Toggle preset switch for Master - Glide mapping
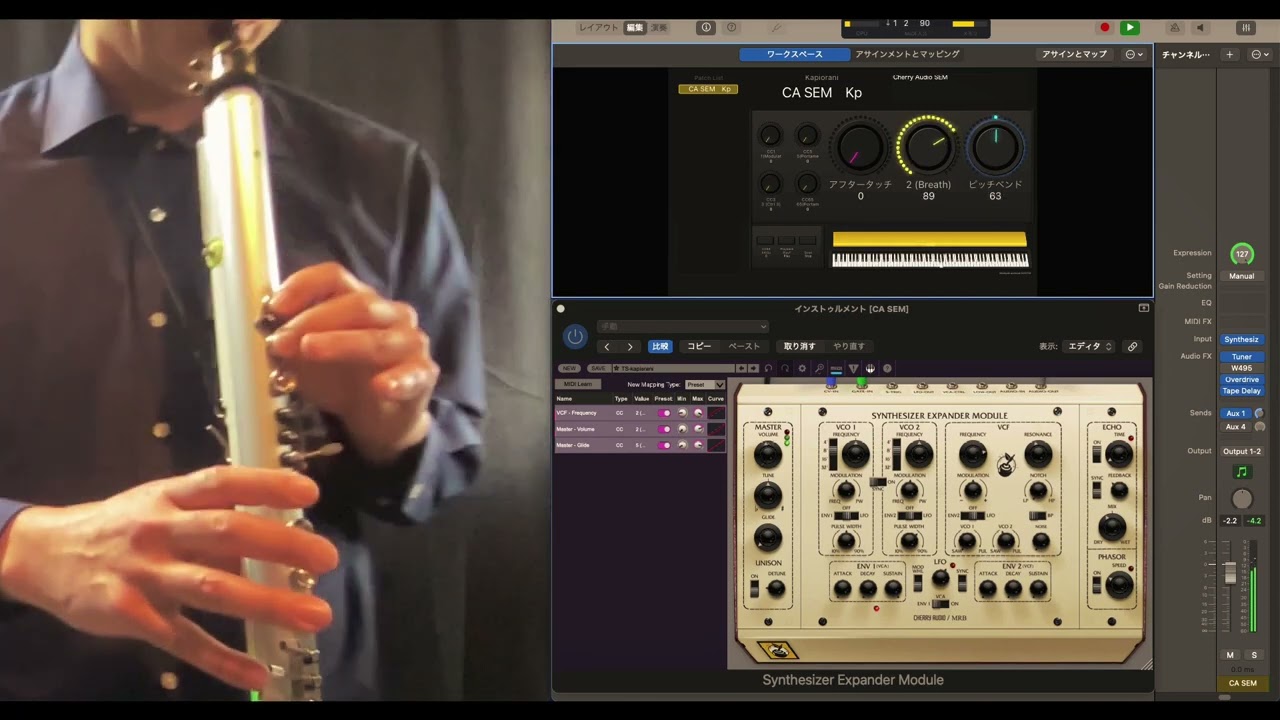Screen dimensions: 1280x720 (664, 445)
